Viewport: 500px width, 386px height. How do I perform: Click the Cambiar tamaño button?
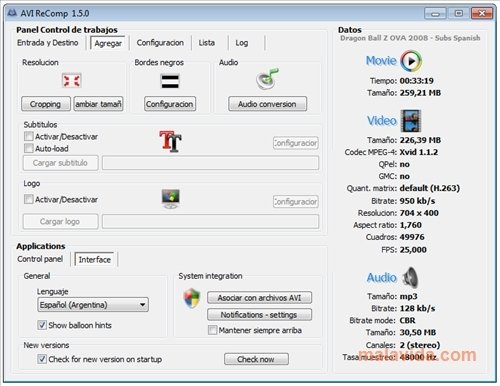point(98,104)
